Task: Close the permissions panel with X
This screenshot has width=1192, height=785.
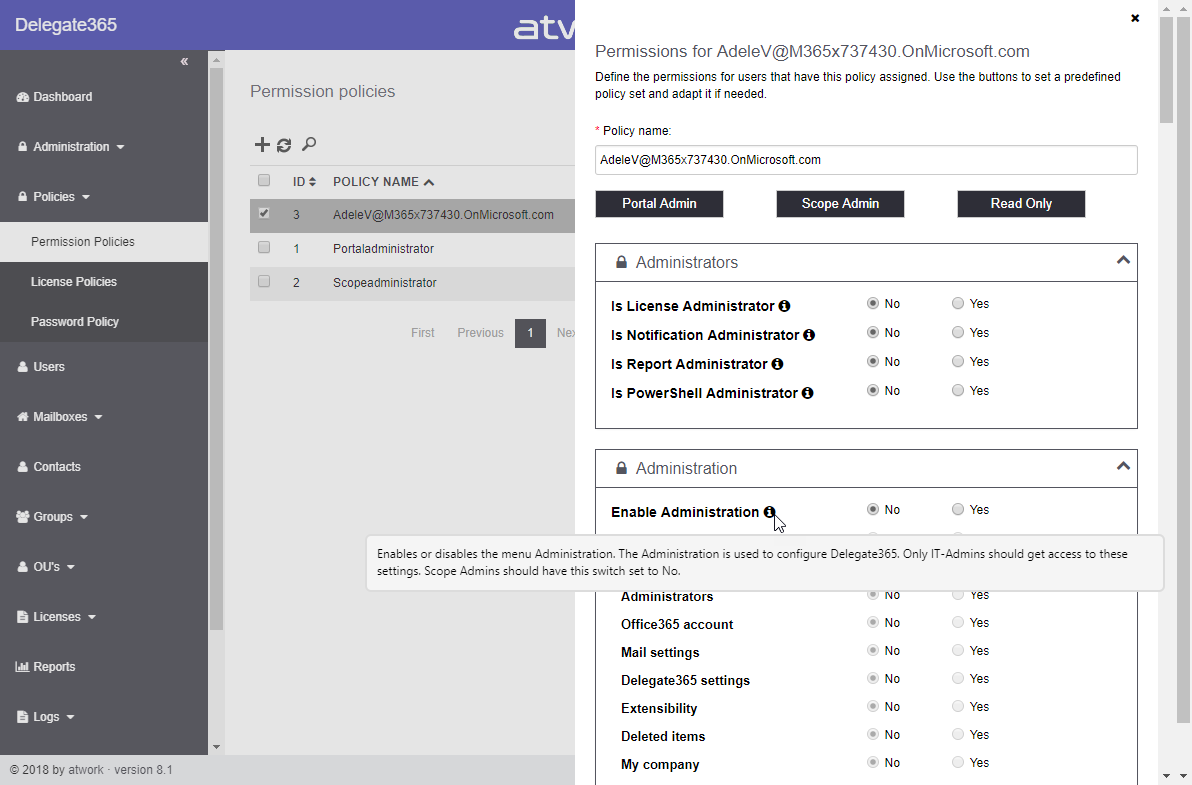Action: [x=1135, y=18]
